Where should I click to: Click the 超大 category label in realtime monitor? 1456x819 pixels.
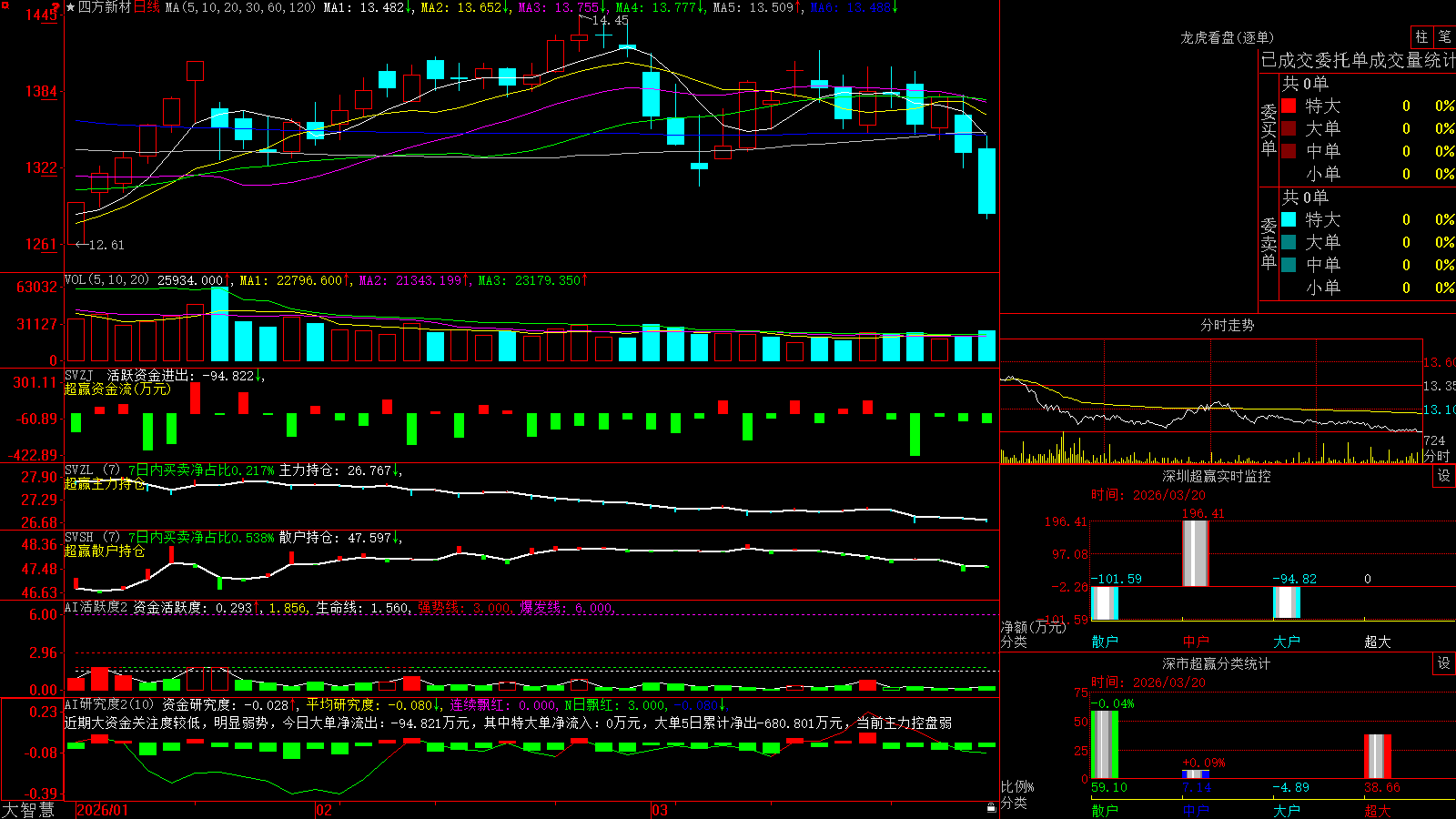[x=1378, y=642]
